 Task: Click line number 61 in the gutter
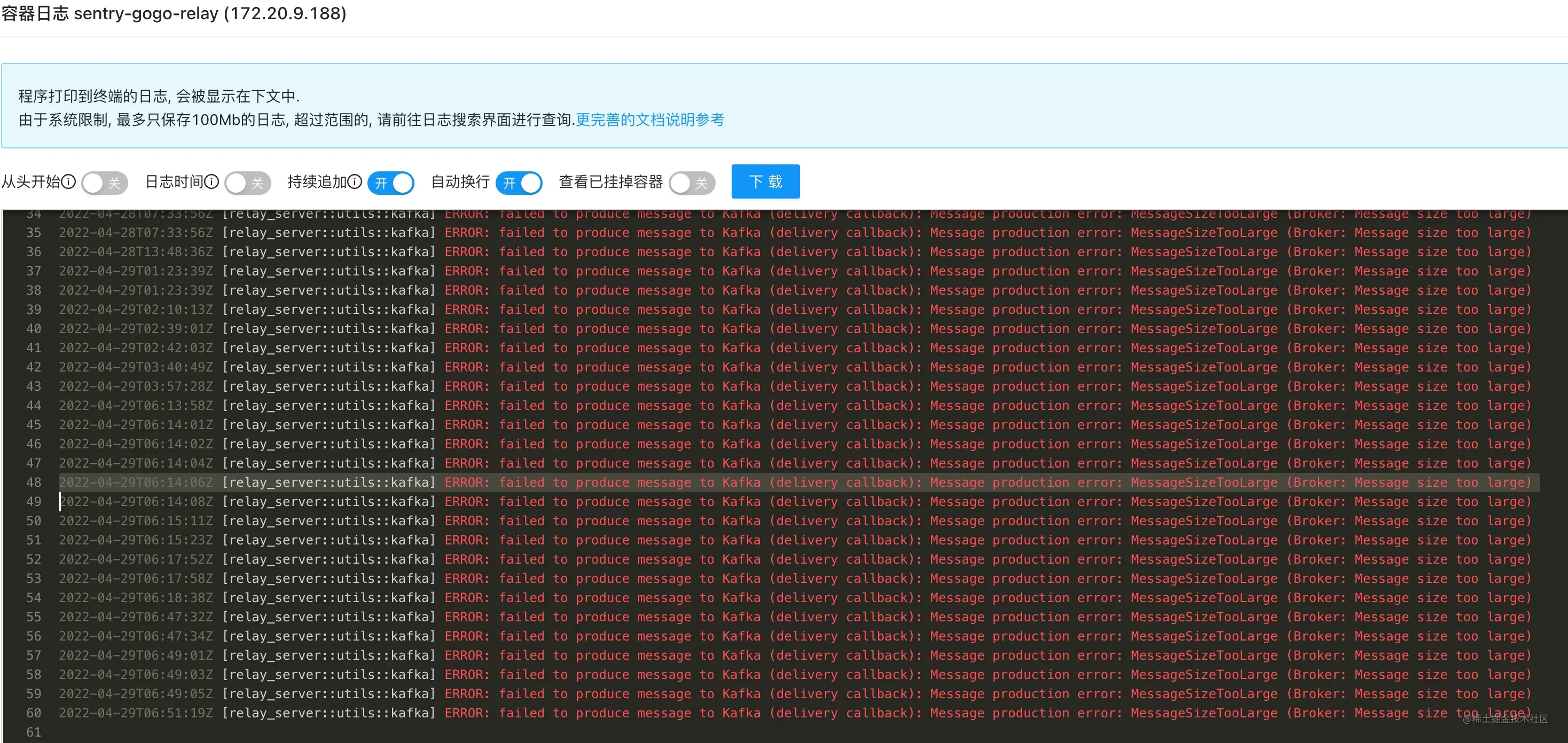34,732
